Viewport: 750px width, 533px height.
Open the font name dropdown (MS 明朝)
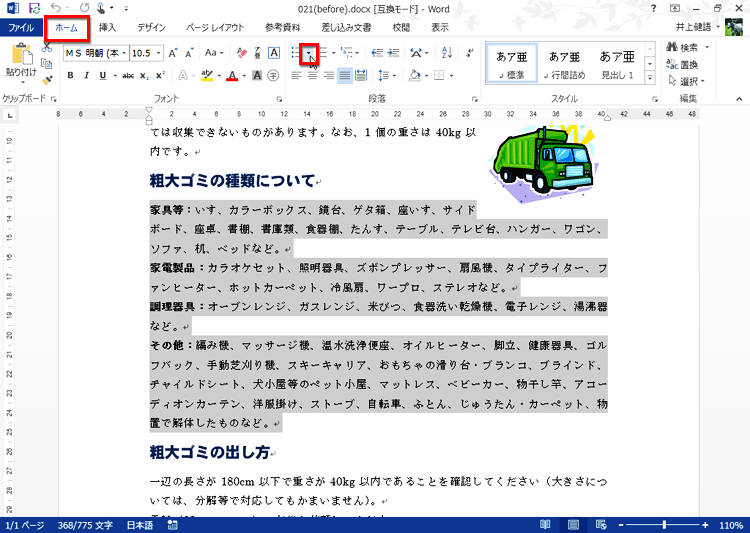click(x=124, y=53)
